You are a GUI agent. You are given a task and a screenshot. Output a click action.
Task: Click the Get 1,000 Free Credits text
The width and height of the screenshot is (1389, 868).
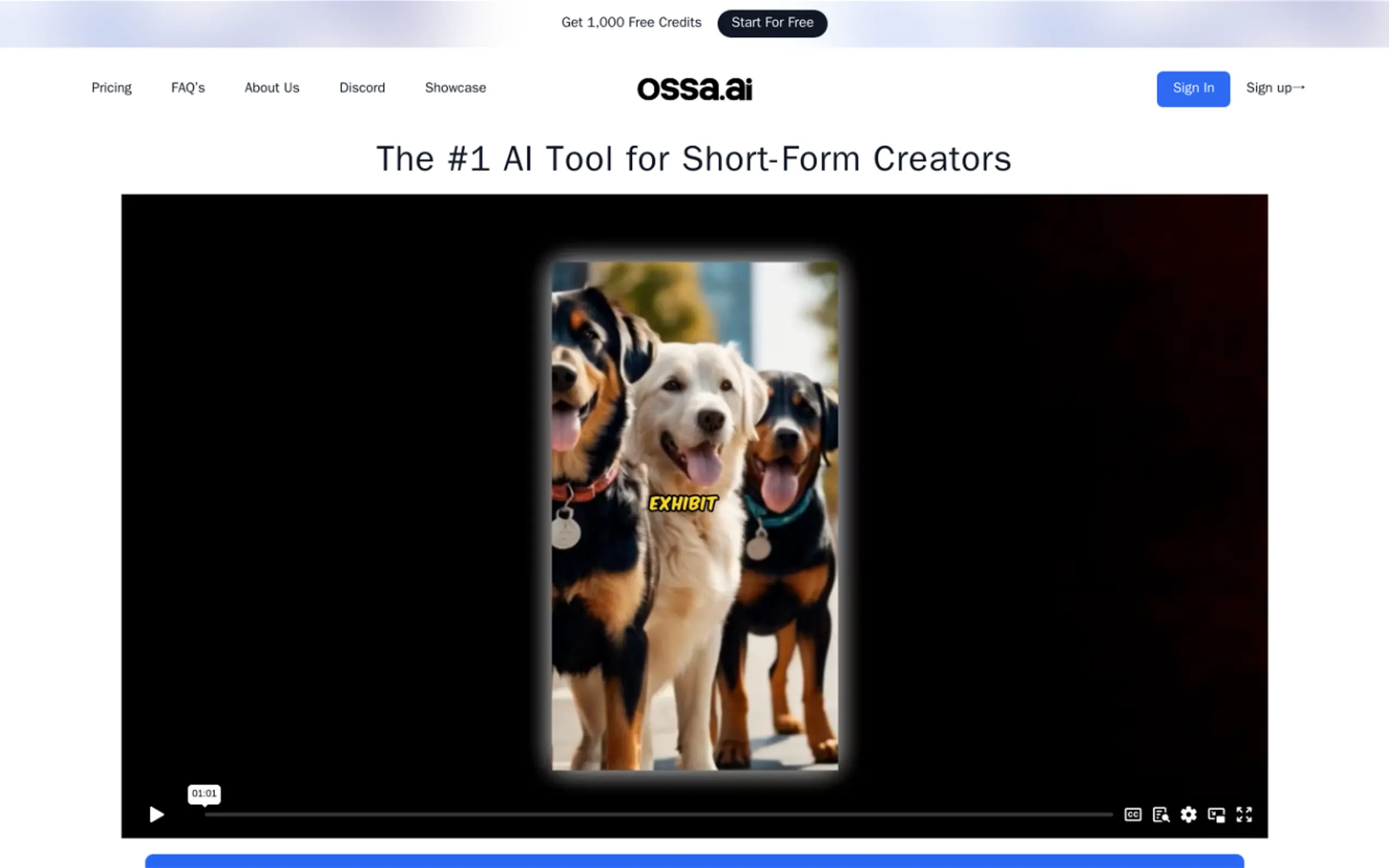point(631,22)
